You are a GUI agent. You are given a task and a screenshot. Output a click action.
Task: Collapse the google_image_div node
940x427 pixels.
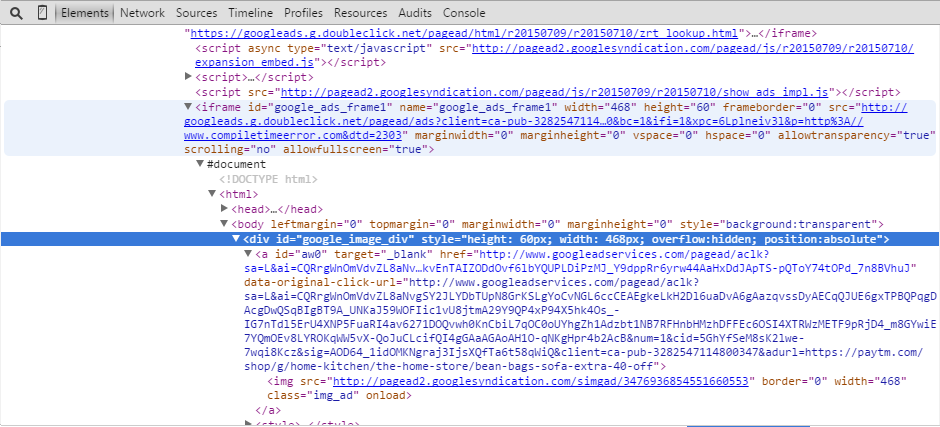236,239
